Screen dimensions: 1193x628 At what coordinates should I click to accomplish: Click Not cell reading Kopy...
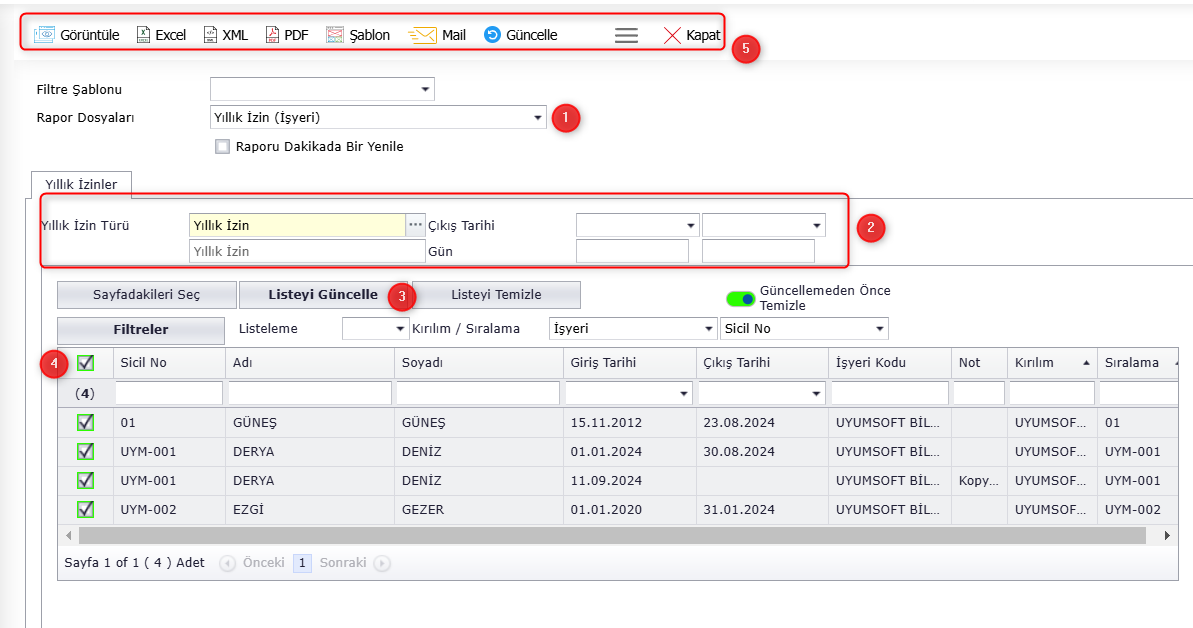(x=978, y=480)
